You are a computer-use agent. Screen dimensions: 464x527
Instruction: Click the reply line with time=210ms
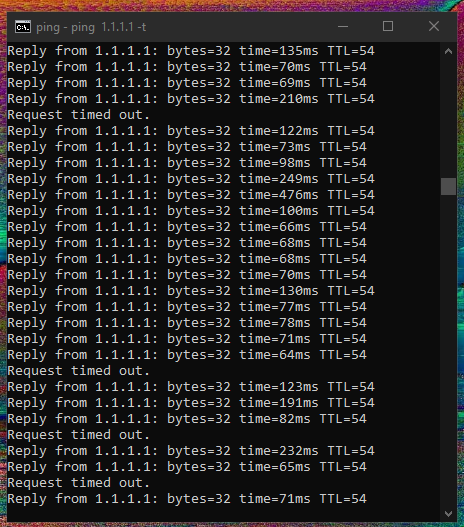[191, 99]
